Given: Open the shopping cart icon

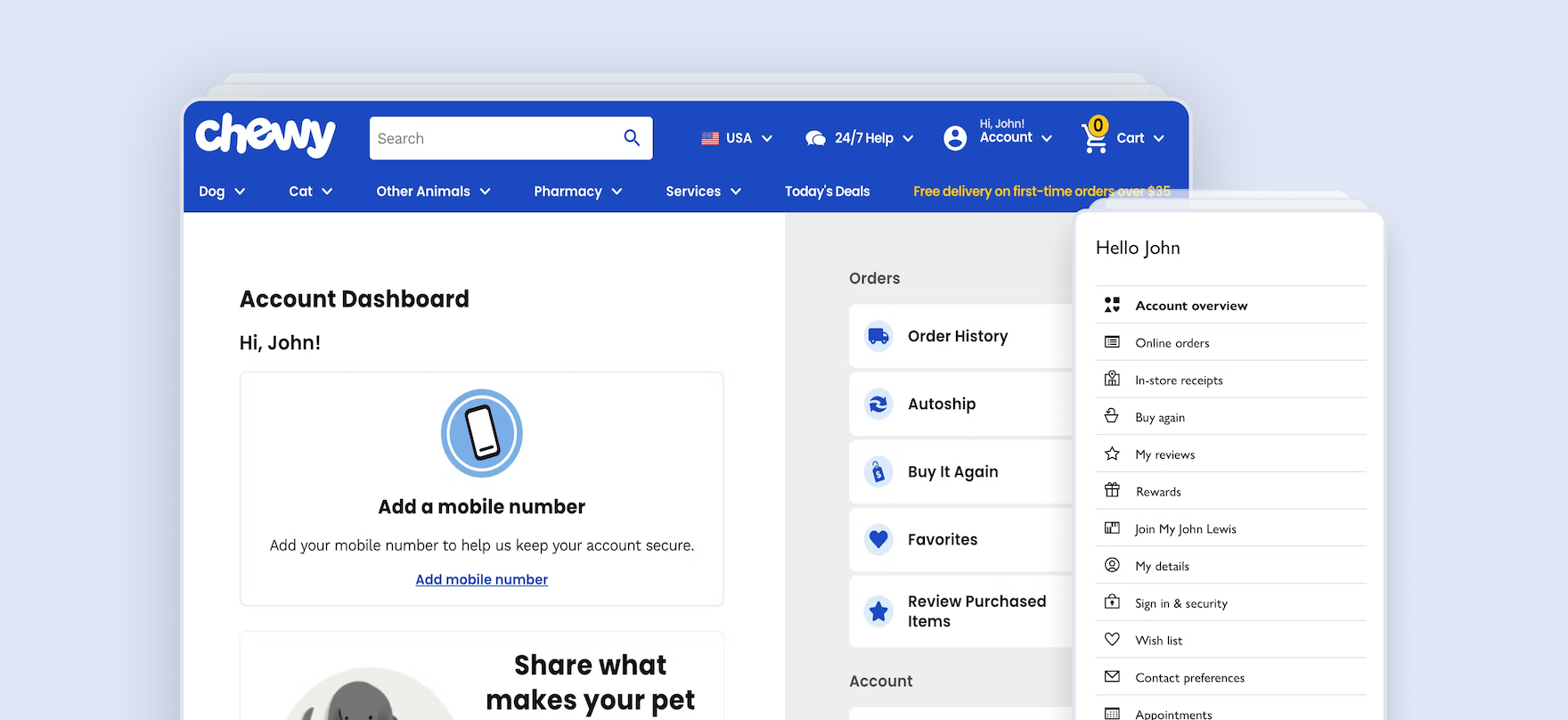Looking at the screenshot, I should [x=1095, y=137].
